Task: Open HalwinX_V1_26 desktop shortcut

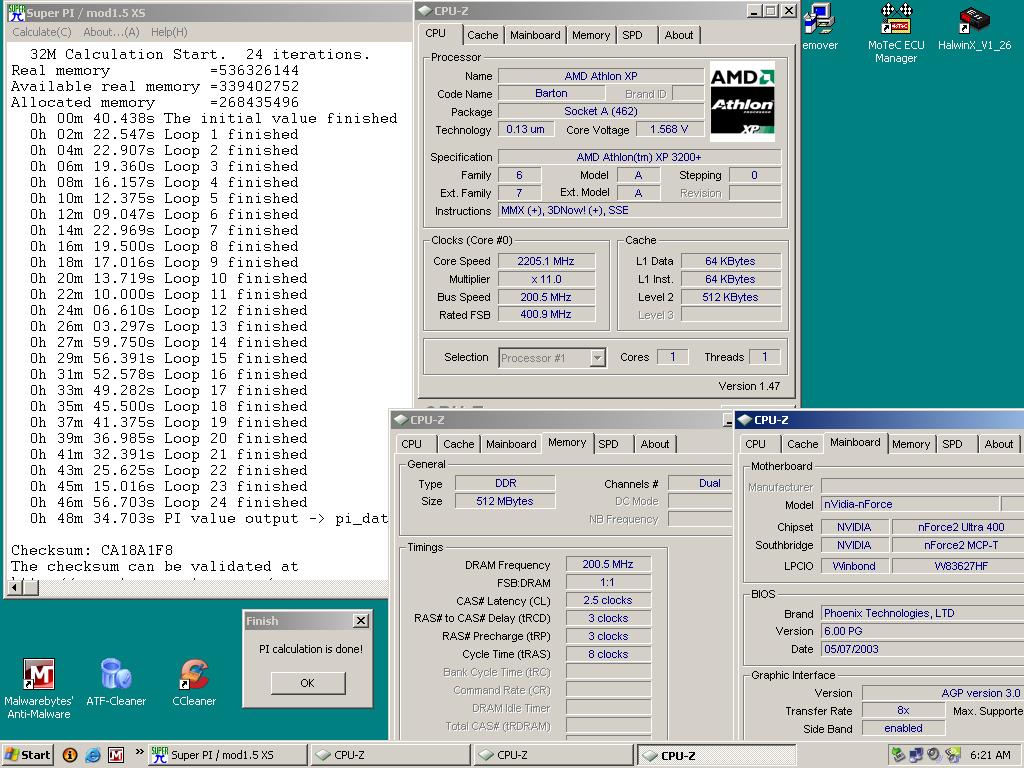Action: 974,19
